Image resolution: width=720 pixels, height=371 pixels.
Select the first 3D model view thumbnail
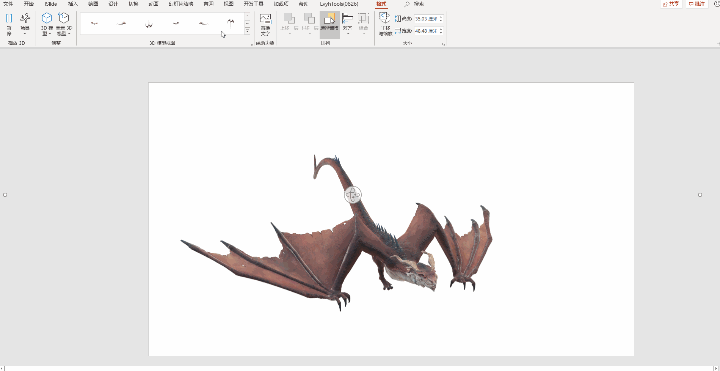94,23
